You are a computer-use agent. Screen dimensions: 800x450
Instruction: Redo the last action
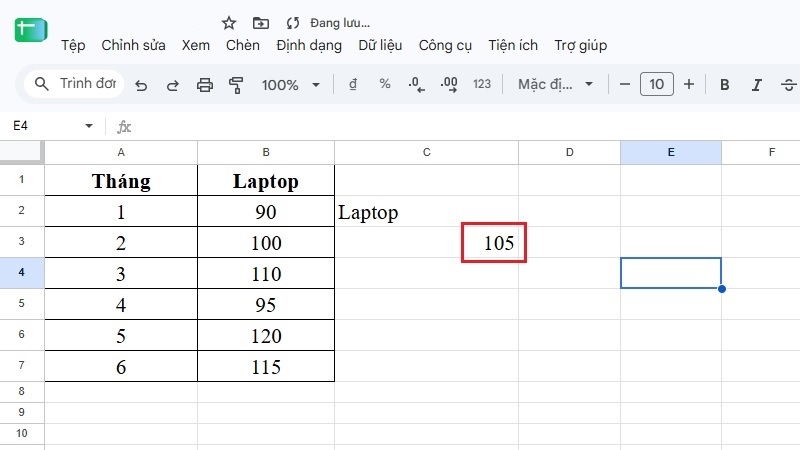coord(172,85)
